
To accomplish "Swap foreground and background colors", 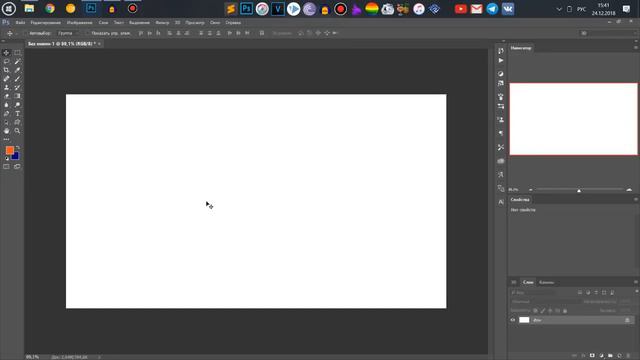I will pyautogui.click(x=18, y=148).
